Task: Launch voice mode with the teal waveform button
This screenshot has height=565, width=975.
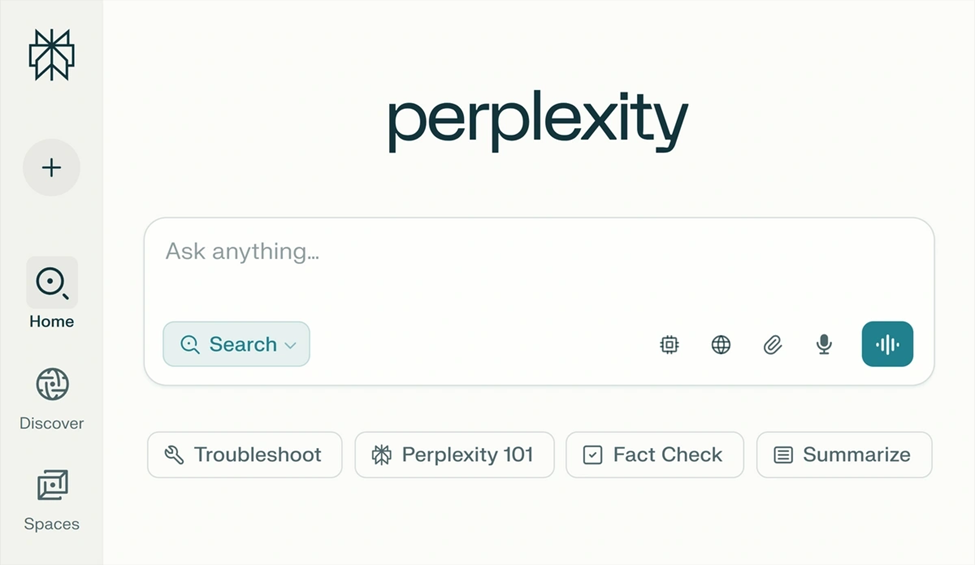Action: pos(887,344)
